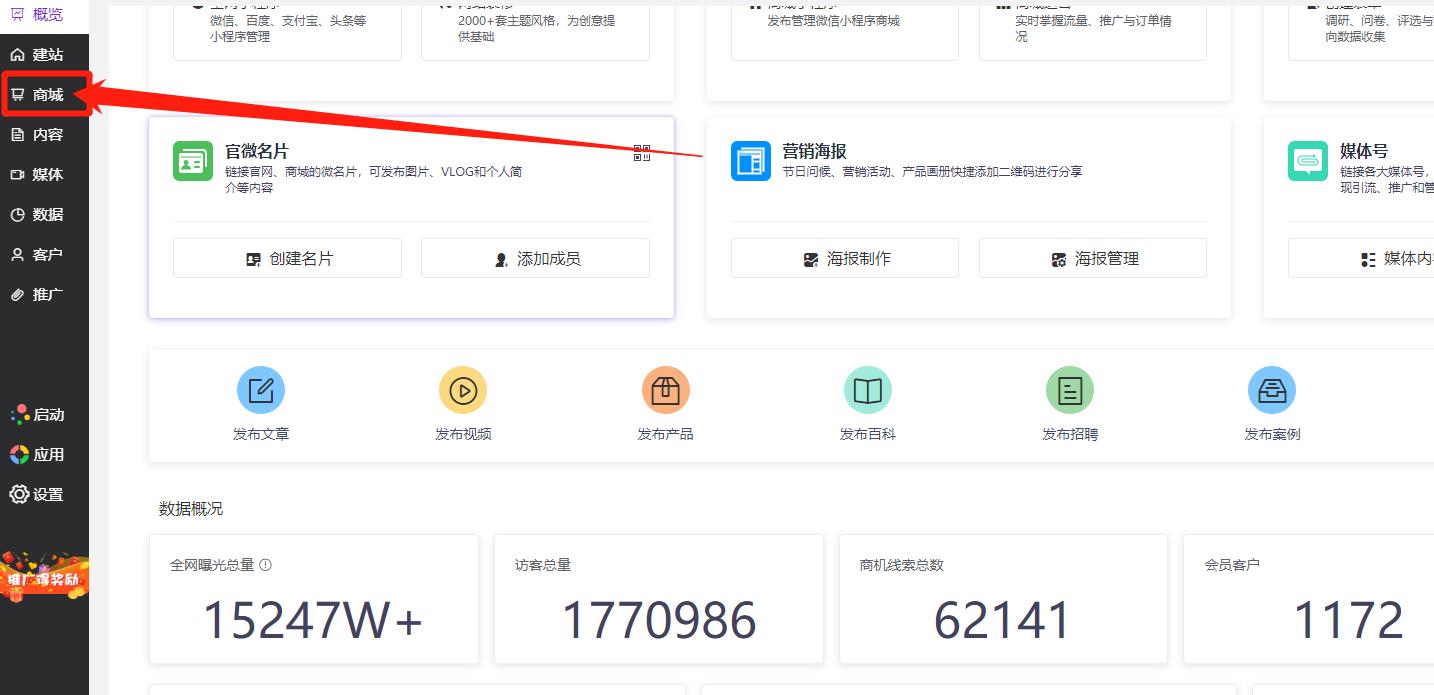Open 海报管理
The height and width of the screenshot is (695, 1434).
point(1093,258)
